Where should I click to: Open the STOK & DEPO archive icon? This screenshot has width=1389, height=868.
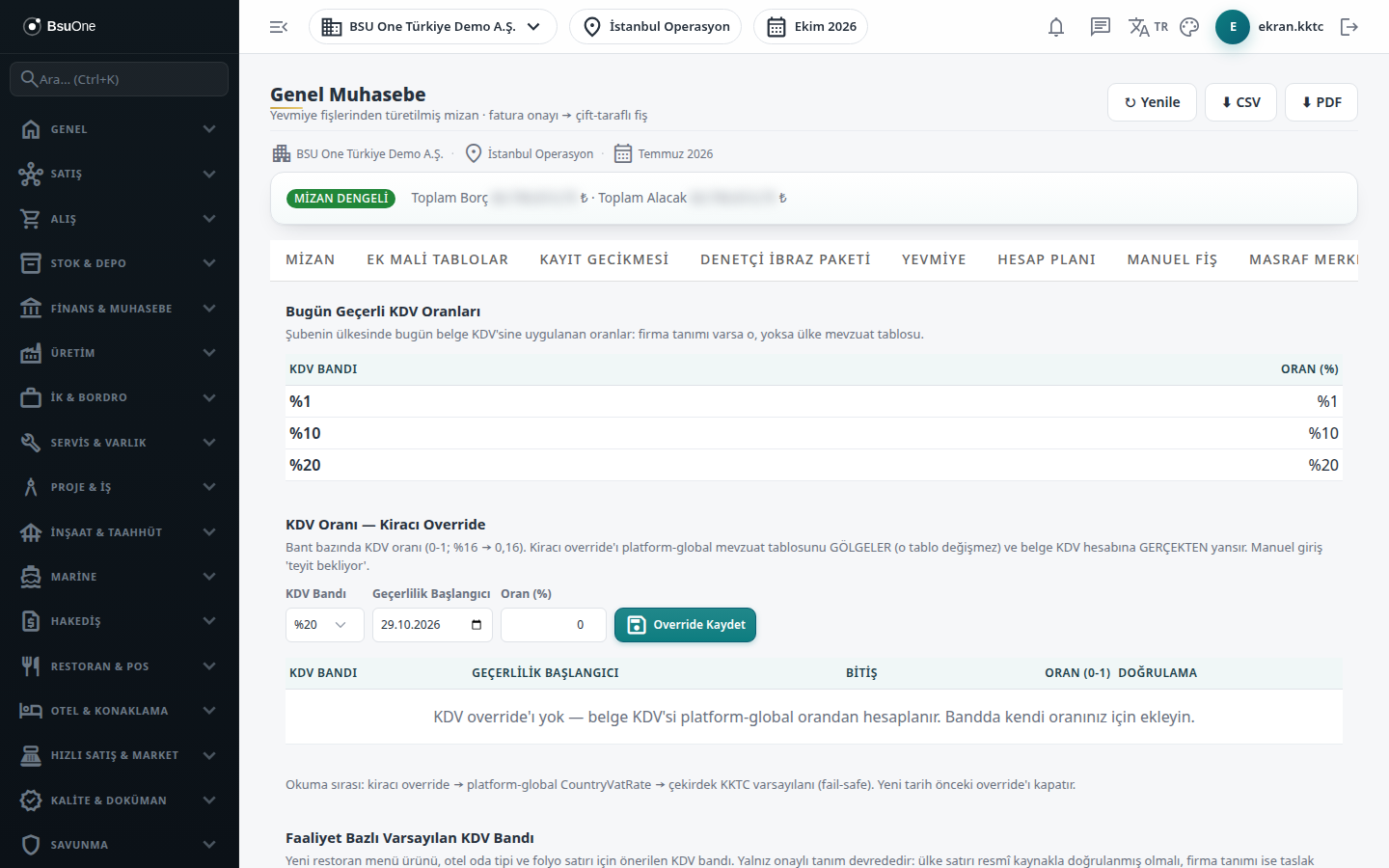pyautogui.click(x=31, y=263)
